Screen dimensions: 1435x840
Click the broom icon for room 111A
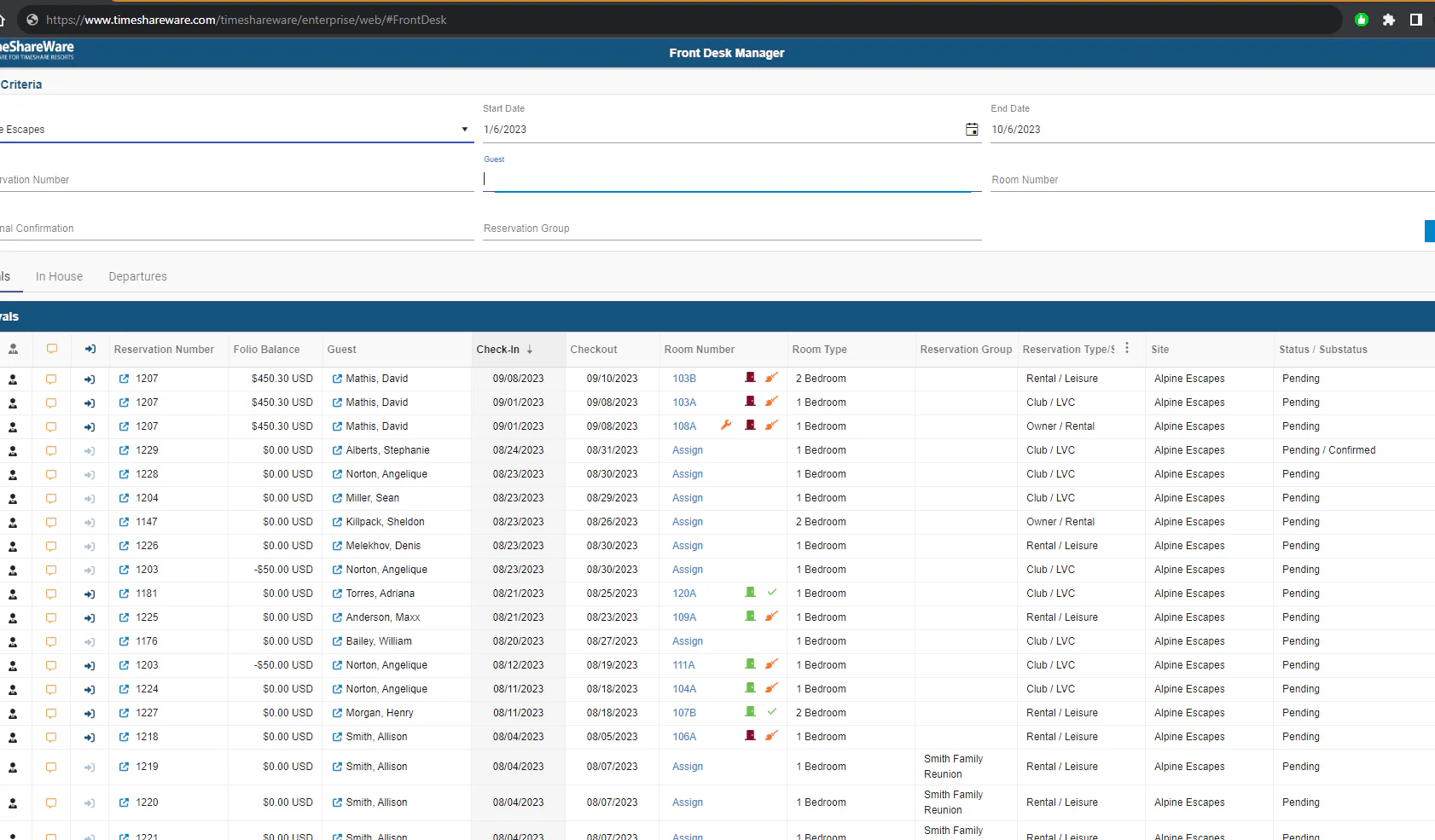(771, 664)
